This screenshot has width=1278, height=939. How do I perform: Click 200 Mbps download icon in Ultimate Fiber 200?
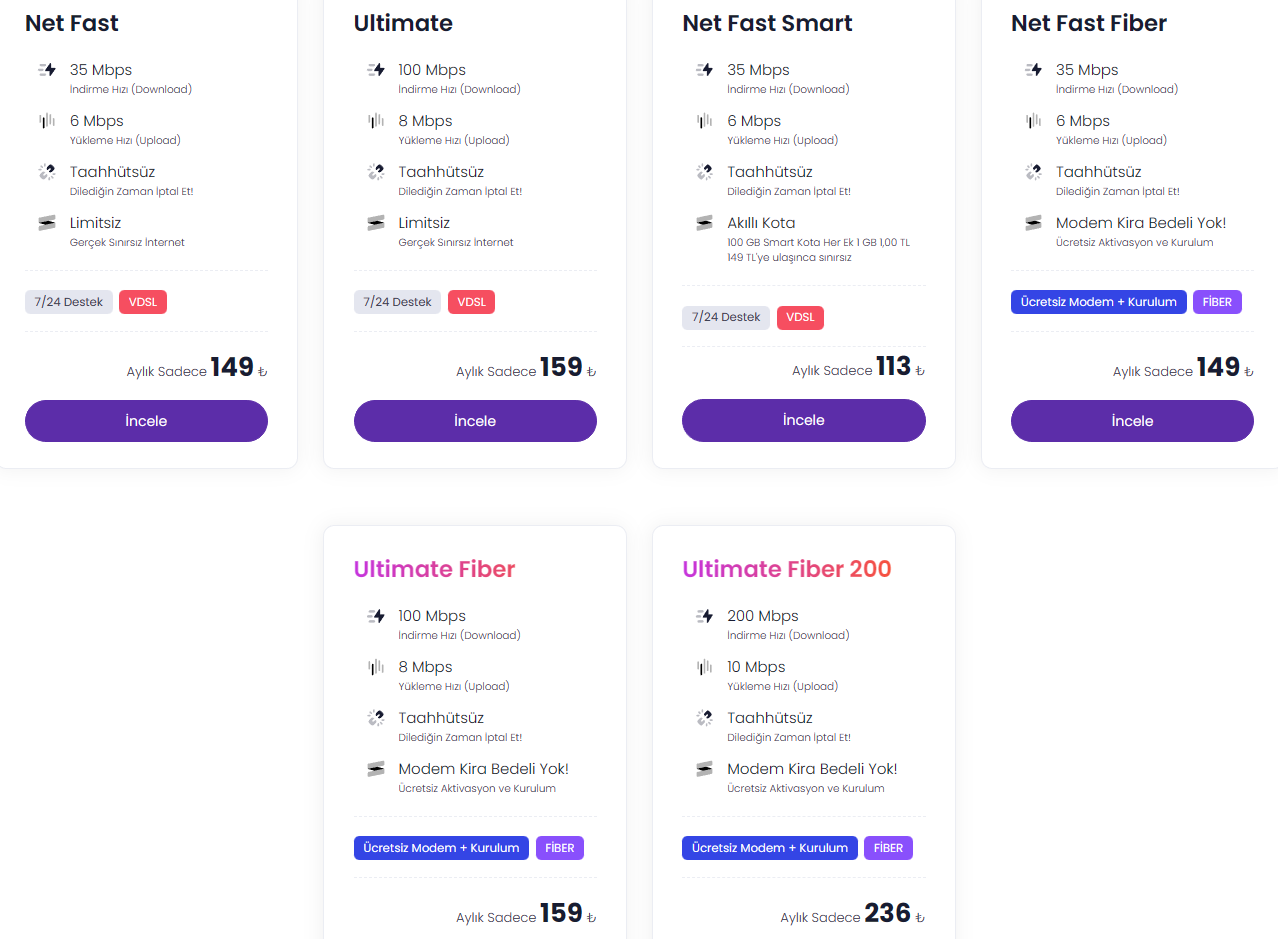[x=704, y=616]
